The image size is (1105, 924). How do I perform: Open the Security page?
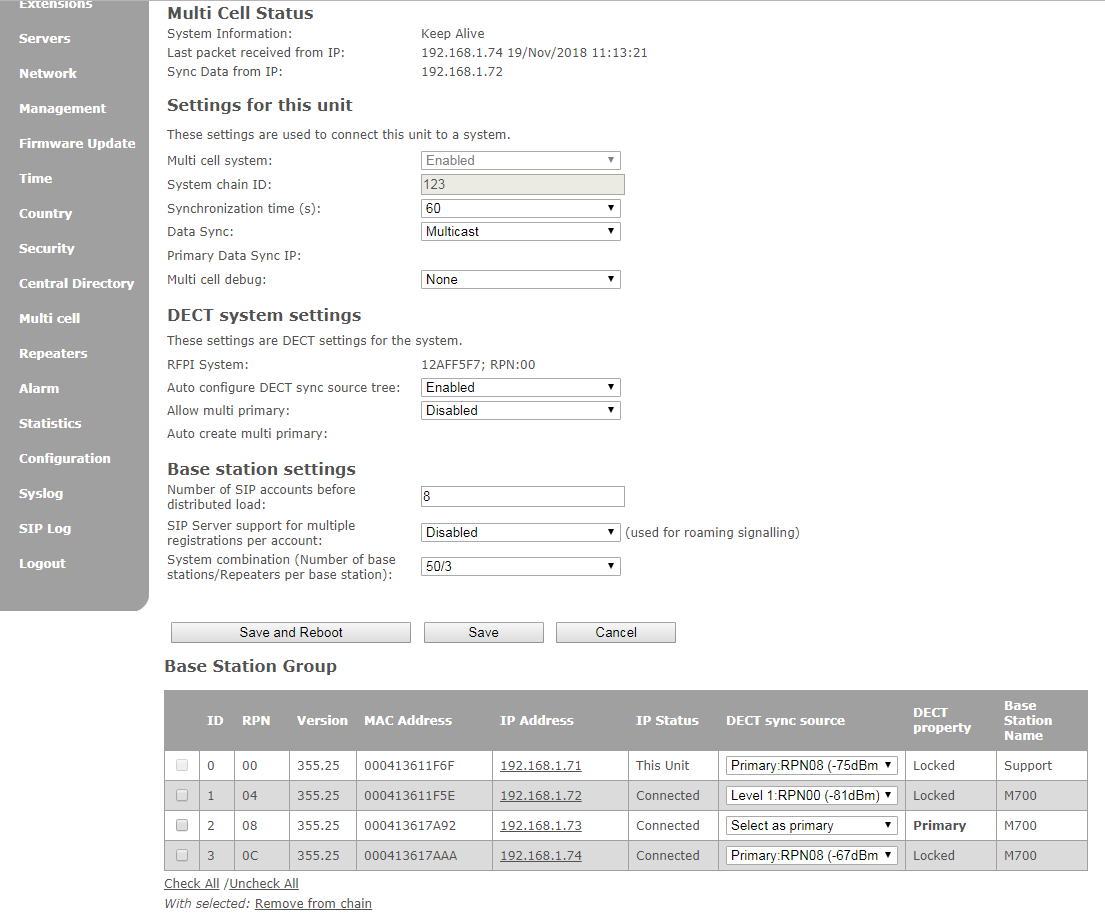(47, 248)
